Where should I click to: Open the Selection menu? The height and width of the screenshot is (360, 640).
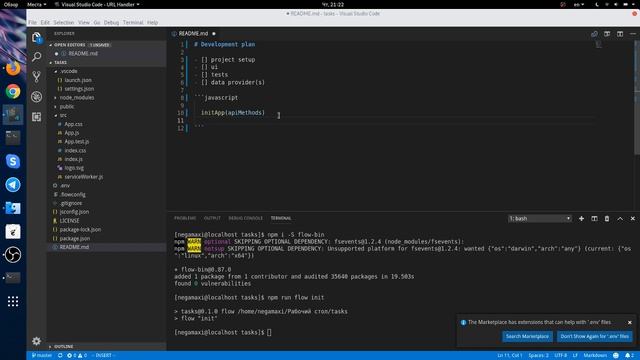(64, 22)
